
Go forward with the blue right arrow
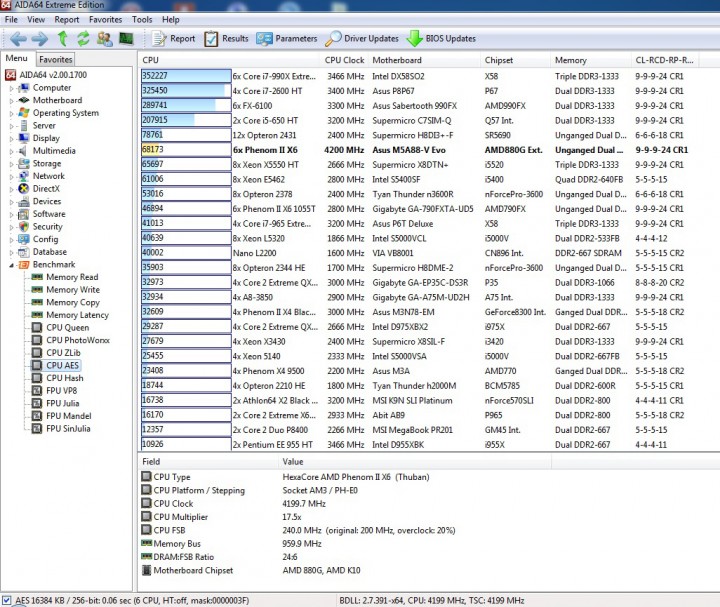pyautogui.click(x=40, y=39)
